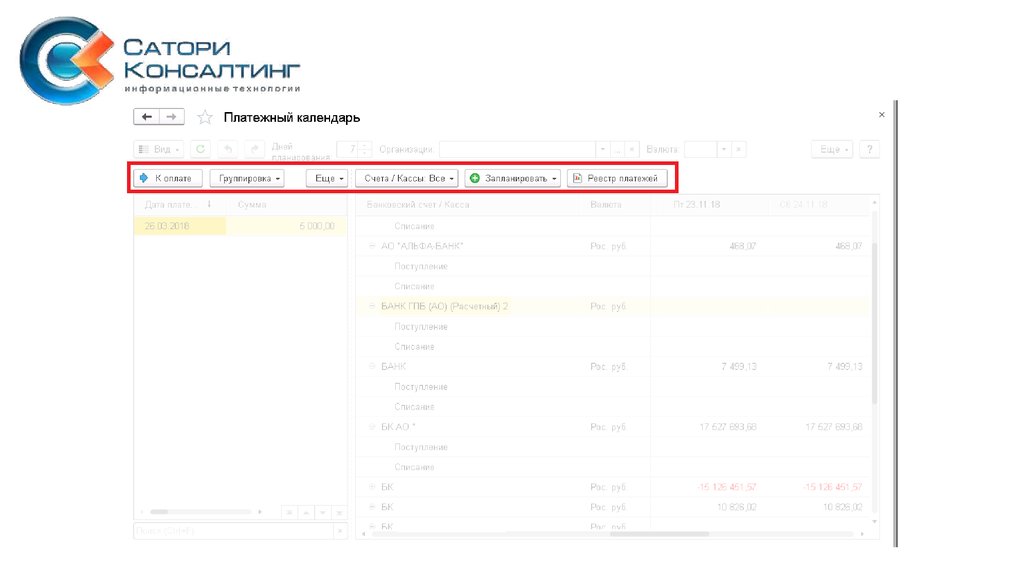Open the Вид view menu
The image size is (1024, 574).
tap(158, 149)
